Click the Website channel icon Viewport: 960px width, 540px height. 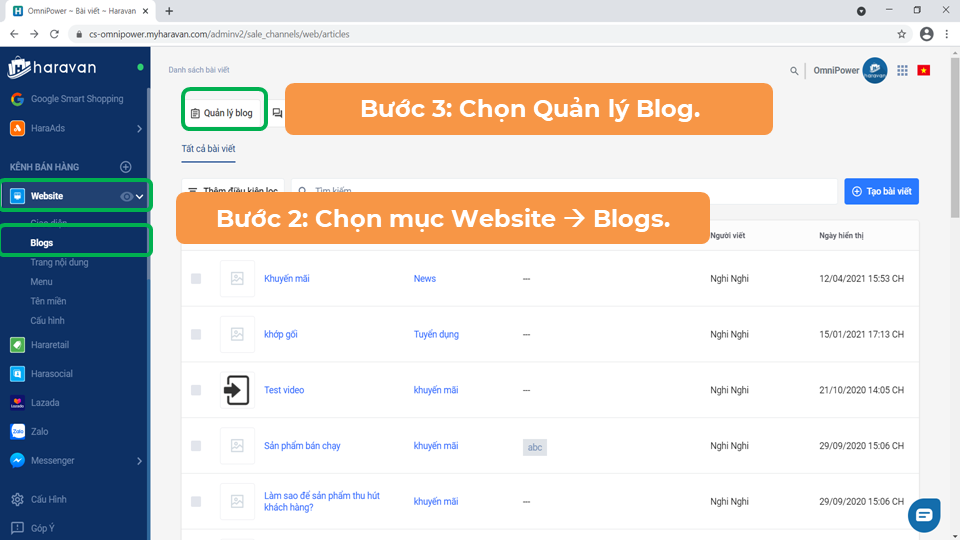17,196
